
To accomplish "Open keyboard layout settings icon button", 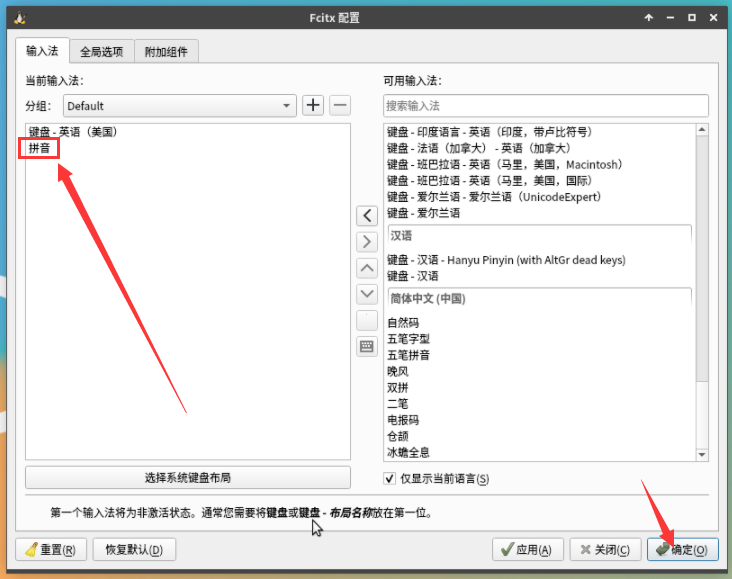I will (367, 346).
